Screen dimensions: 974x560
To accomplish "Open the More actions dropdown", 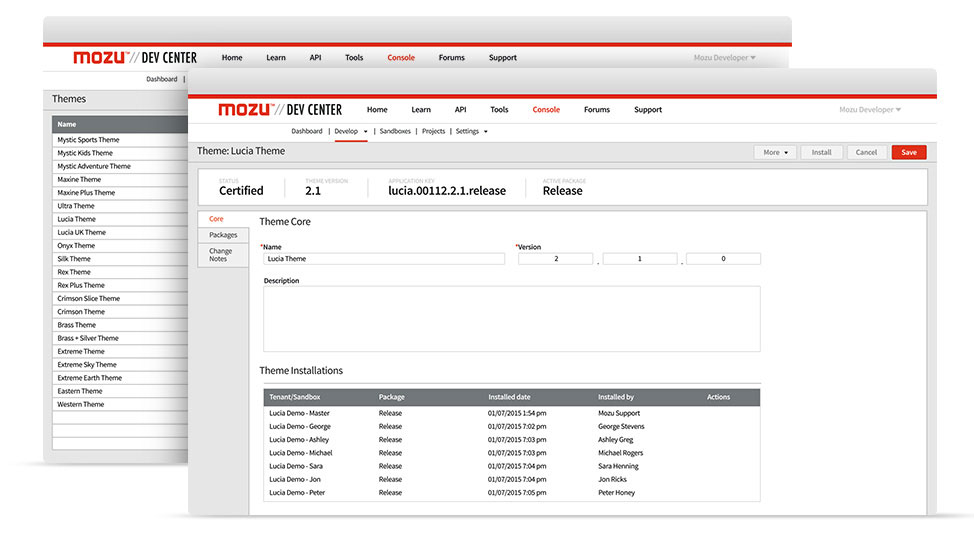I will click(775, 152).
